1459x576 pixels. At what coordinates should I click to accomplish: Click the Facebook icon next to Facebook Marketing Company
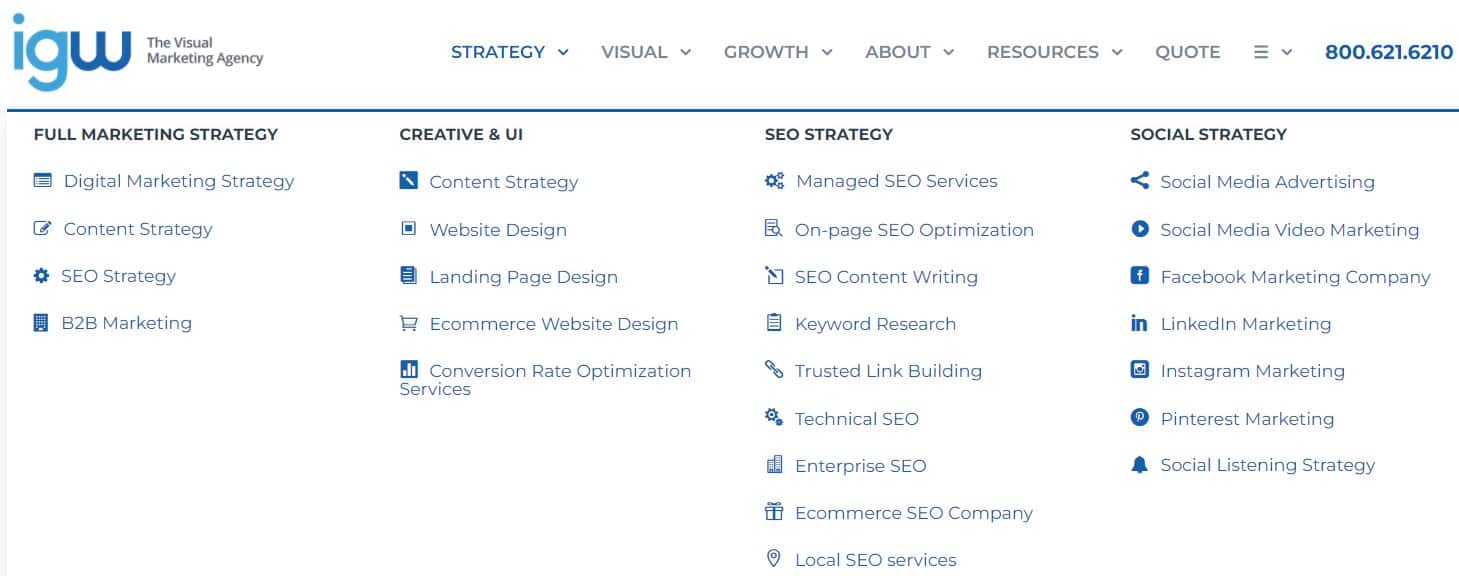click(1139, 276)
